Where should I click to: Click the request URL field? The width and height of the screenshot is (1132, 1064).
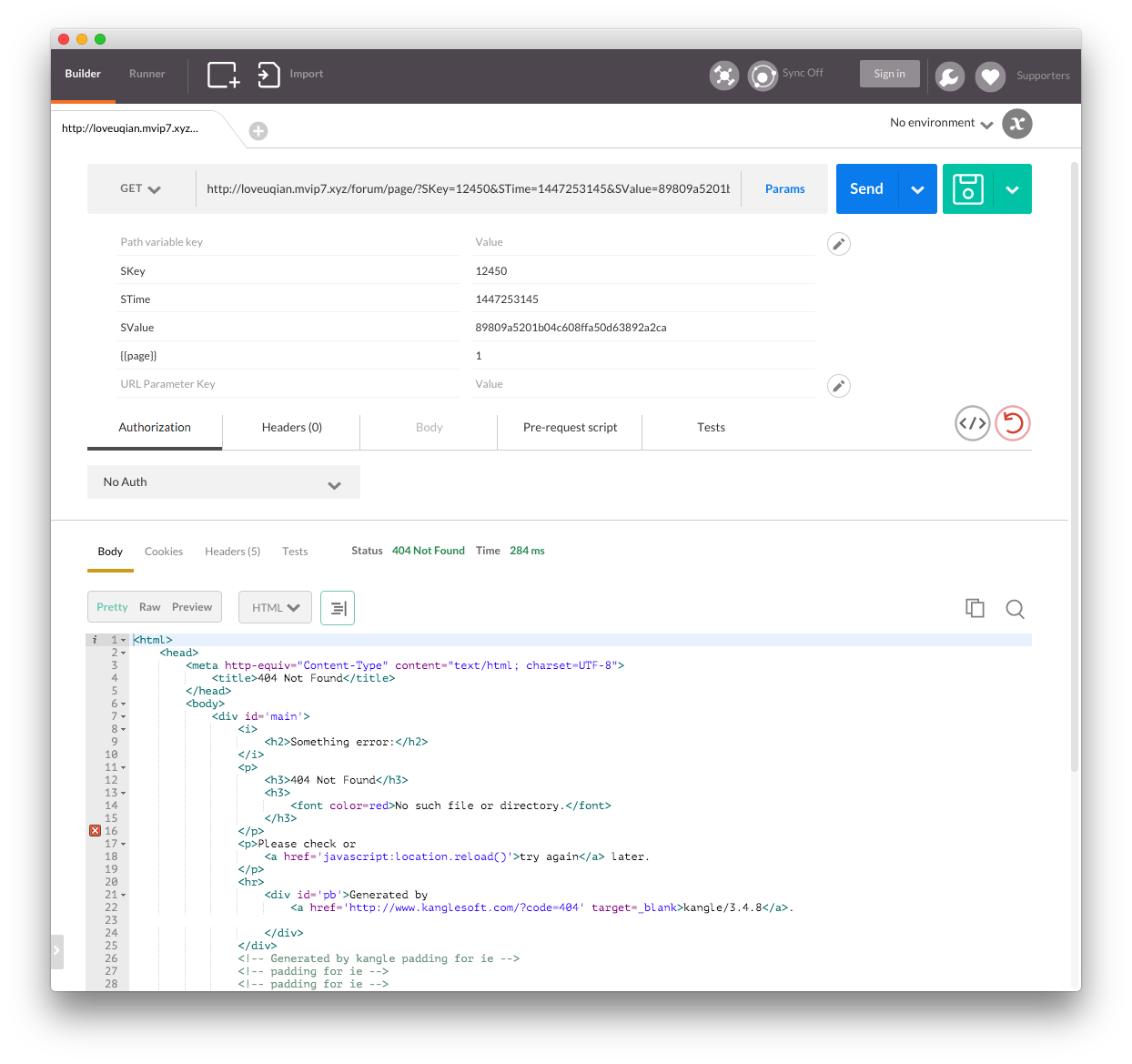tap(469, 189)
